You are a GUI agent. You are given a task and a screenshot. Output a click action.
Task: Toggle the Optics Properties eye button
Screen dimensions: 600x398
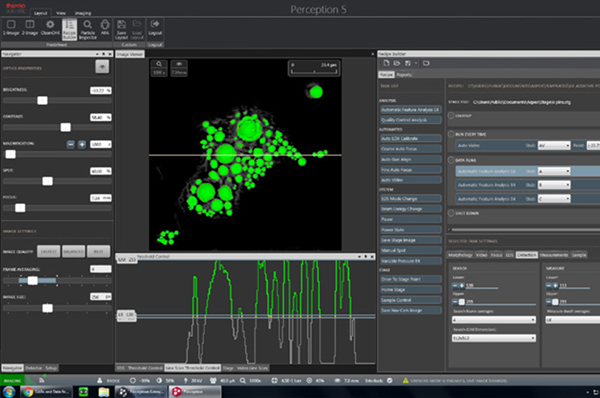102,67
